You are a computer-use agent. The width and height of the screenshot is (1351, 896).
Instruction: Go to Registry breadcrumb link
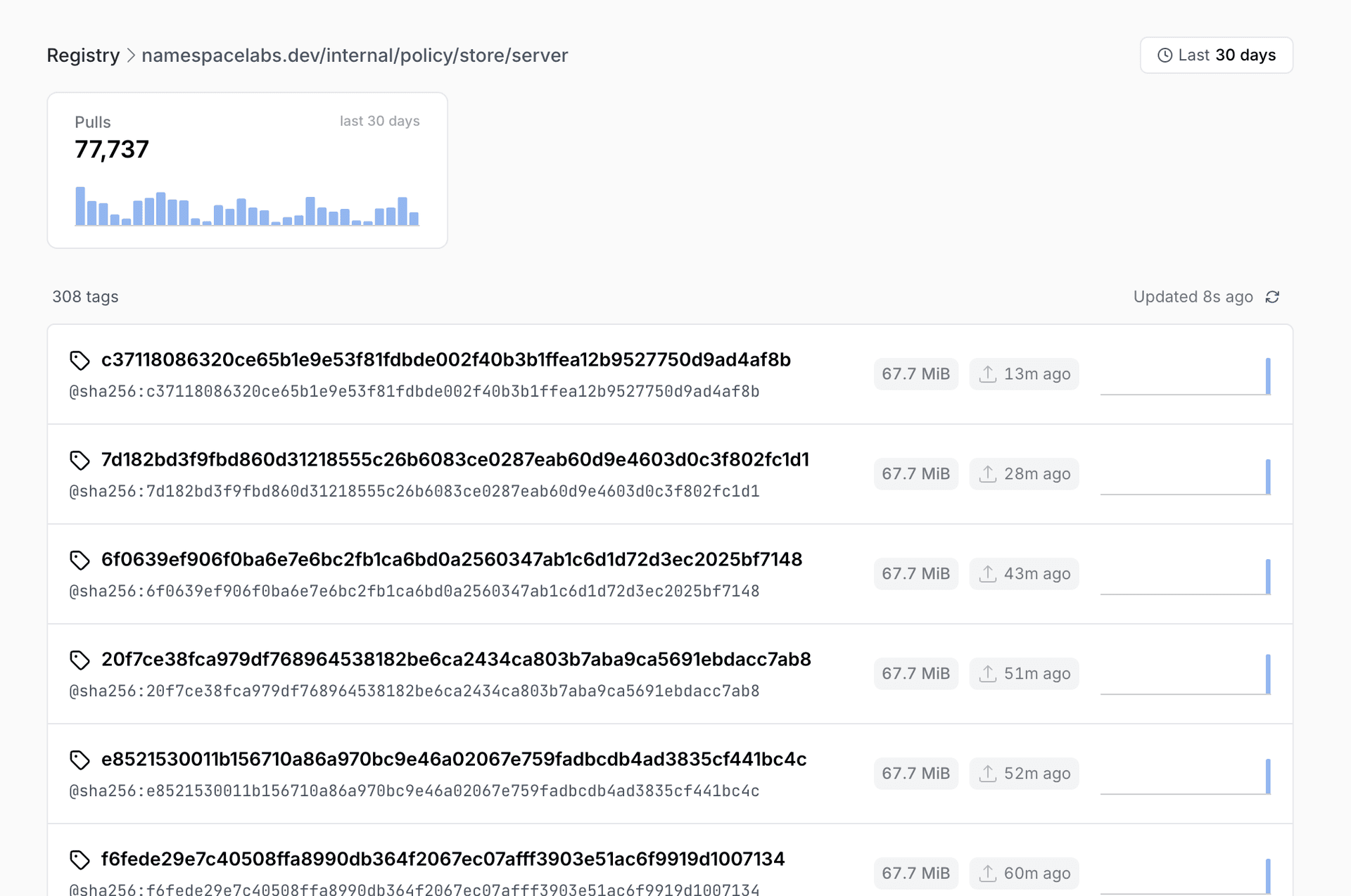(x=83, y=55)
